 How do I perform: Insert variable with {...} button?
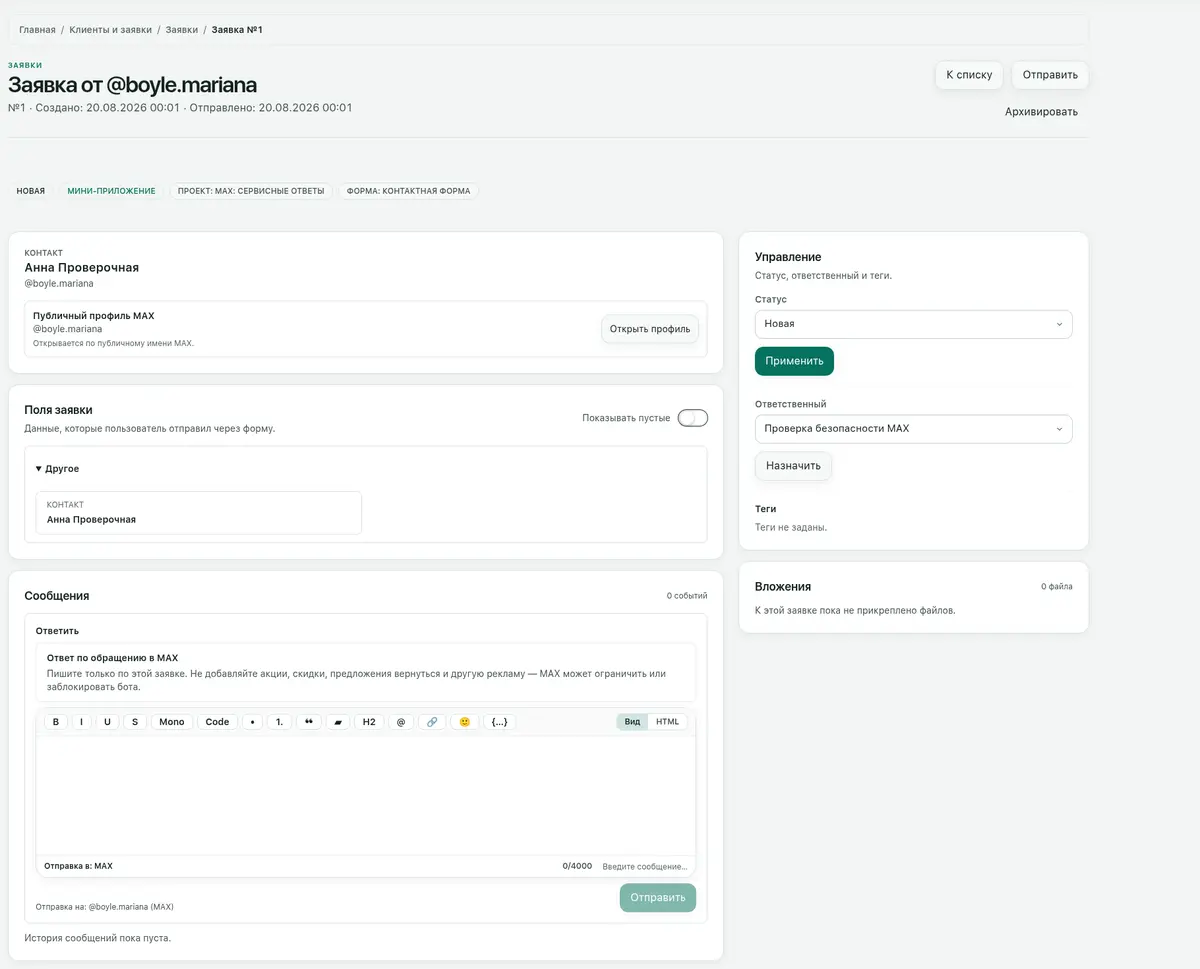click(x=500, y=722)
